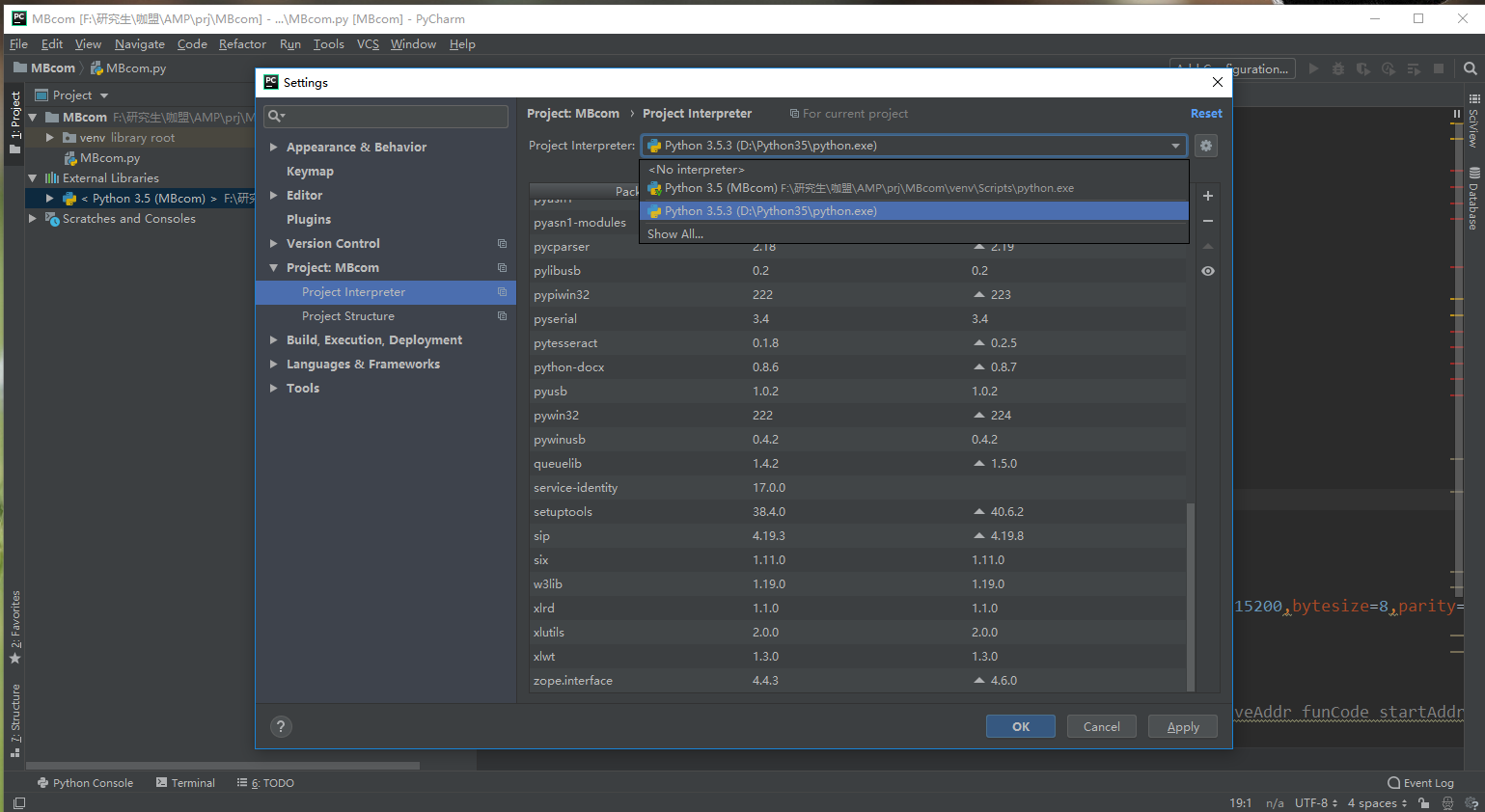
Task: Choose <No interpreter> from the dropdown list
Action: [x=914, y=170]
